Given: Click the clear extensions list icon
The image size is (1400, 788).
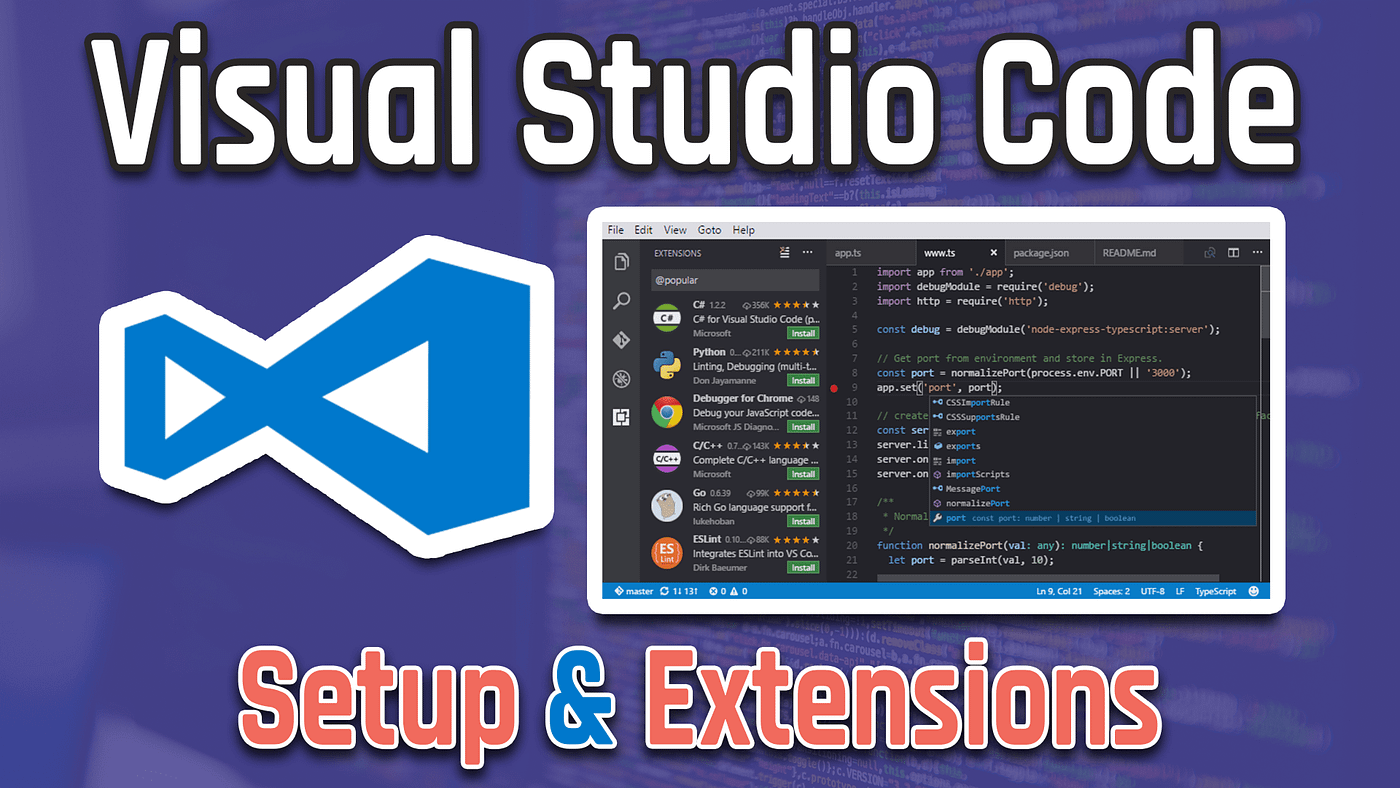Looking at the screenshot, I should click(x=785, y=253).
